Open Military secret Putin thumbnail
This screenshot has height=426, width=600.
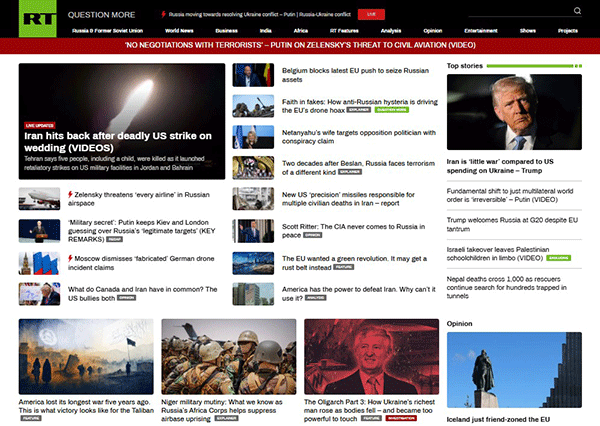click(39, 231)
